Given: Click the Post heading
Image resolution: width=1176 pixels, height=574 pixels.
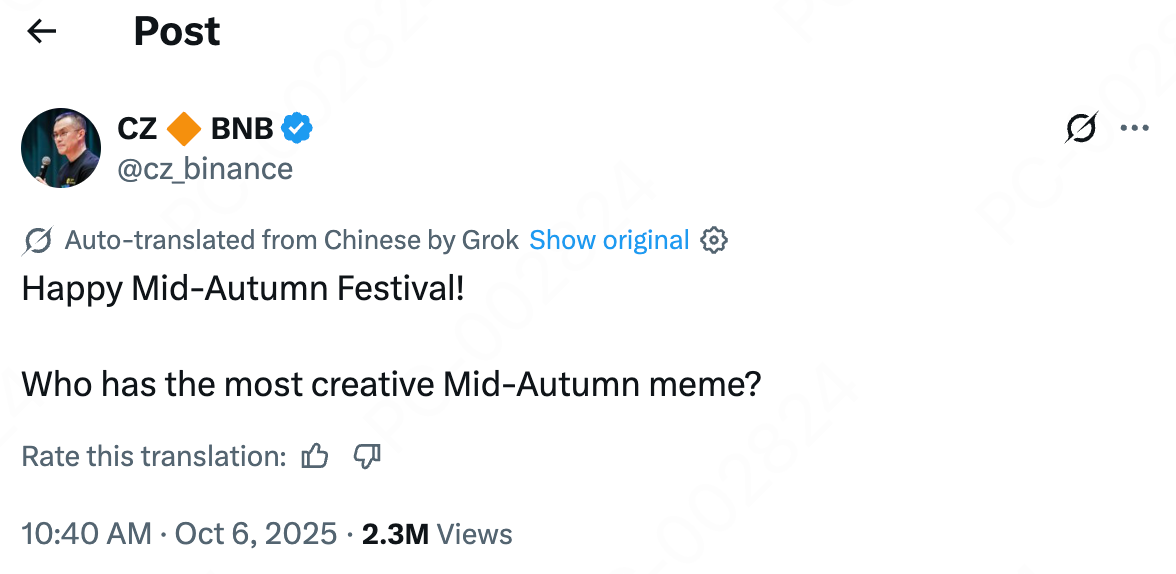Looking at the screenshot, I should 177,32.
